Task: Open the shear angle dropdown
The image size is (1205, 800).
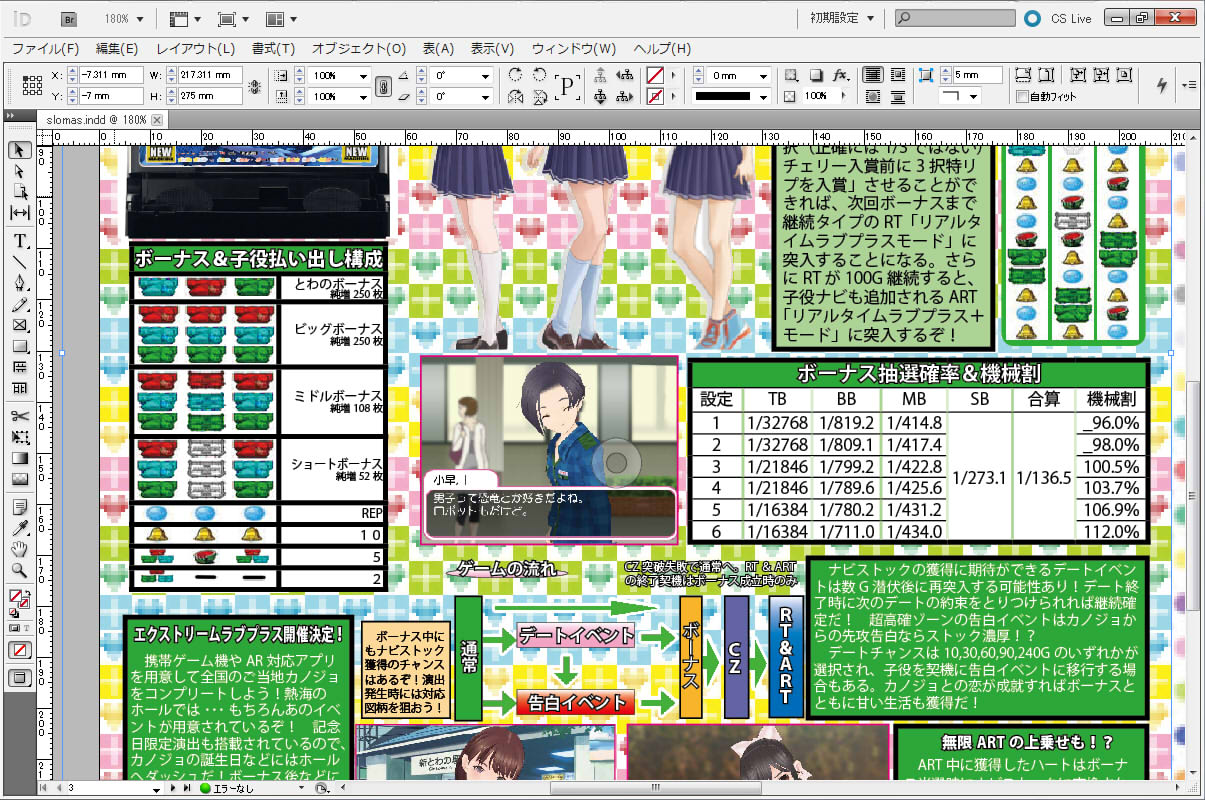Action: [x=486, y=97]
